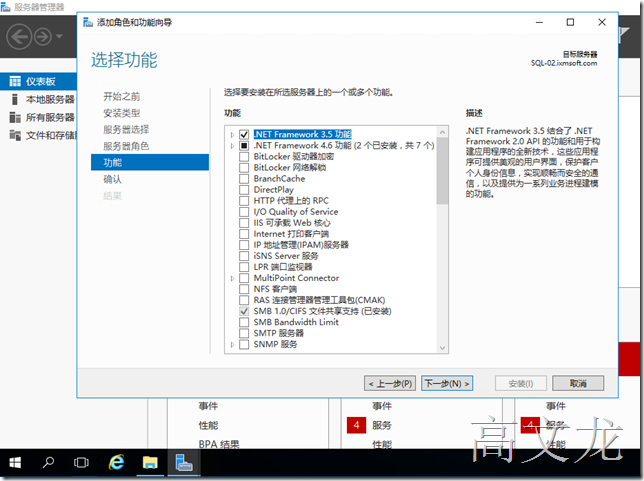Click Server Manager back arrow
The width and height of the screenshot is (644, 481).
click(x=19, y=37)
